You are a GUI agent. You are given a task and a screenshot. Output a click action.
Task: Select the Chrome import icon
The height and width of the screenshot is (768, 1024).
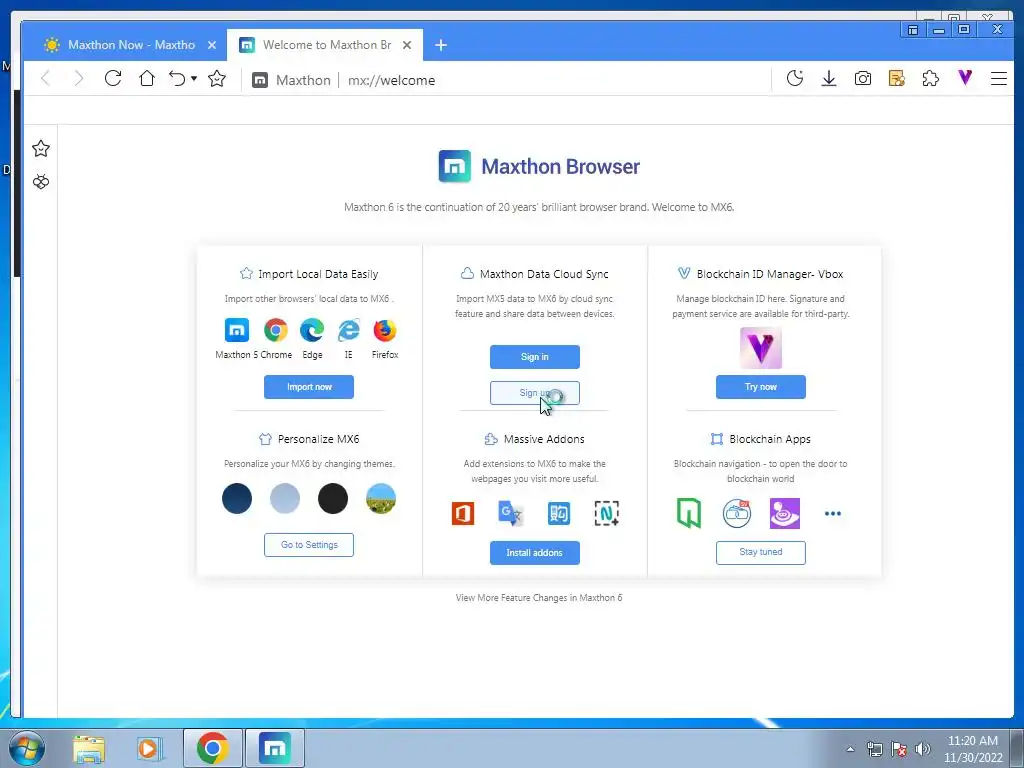click(x=276, y=330)
